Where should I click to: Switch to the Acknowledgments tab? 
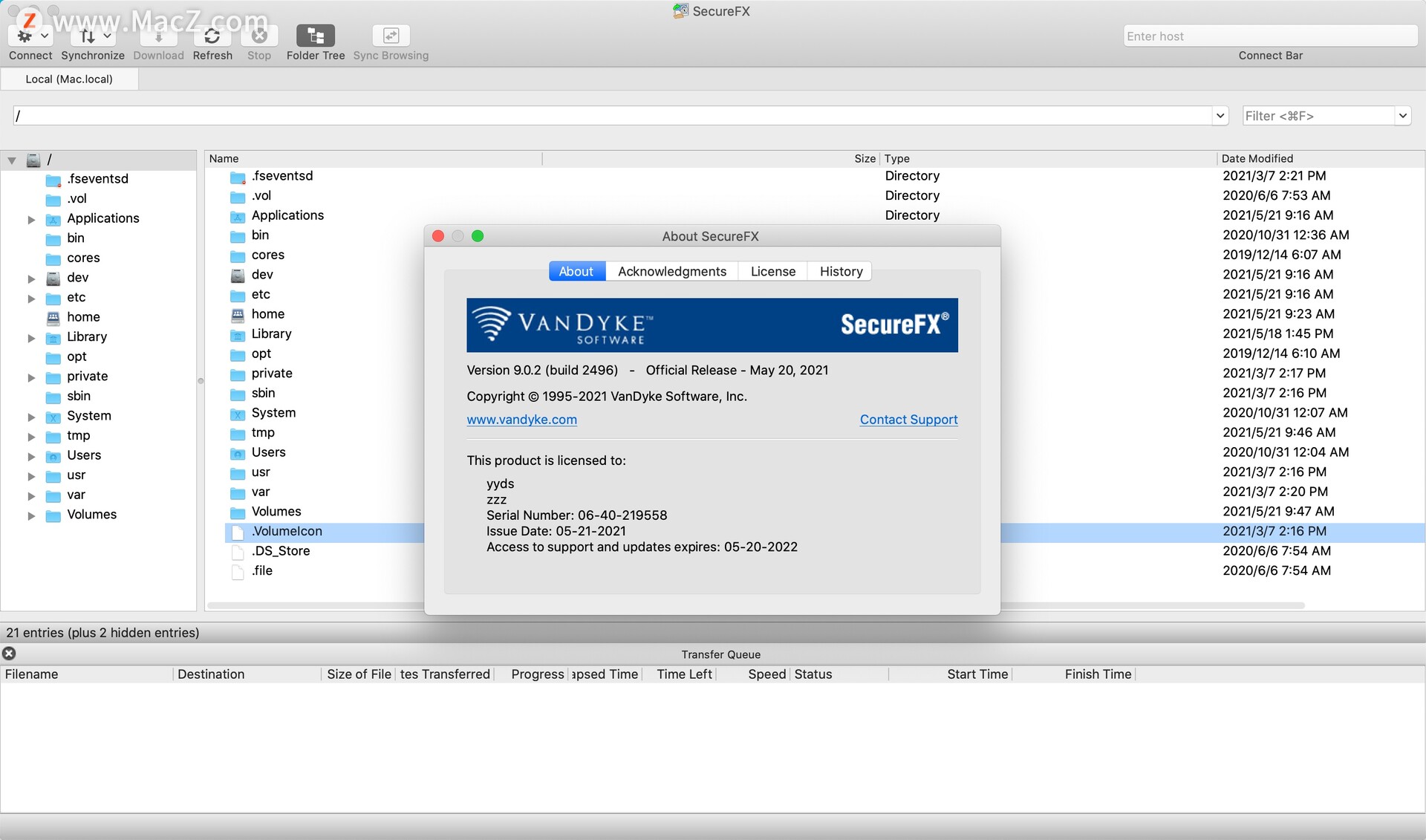click(672, 271)
